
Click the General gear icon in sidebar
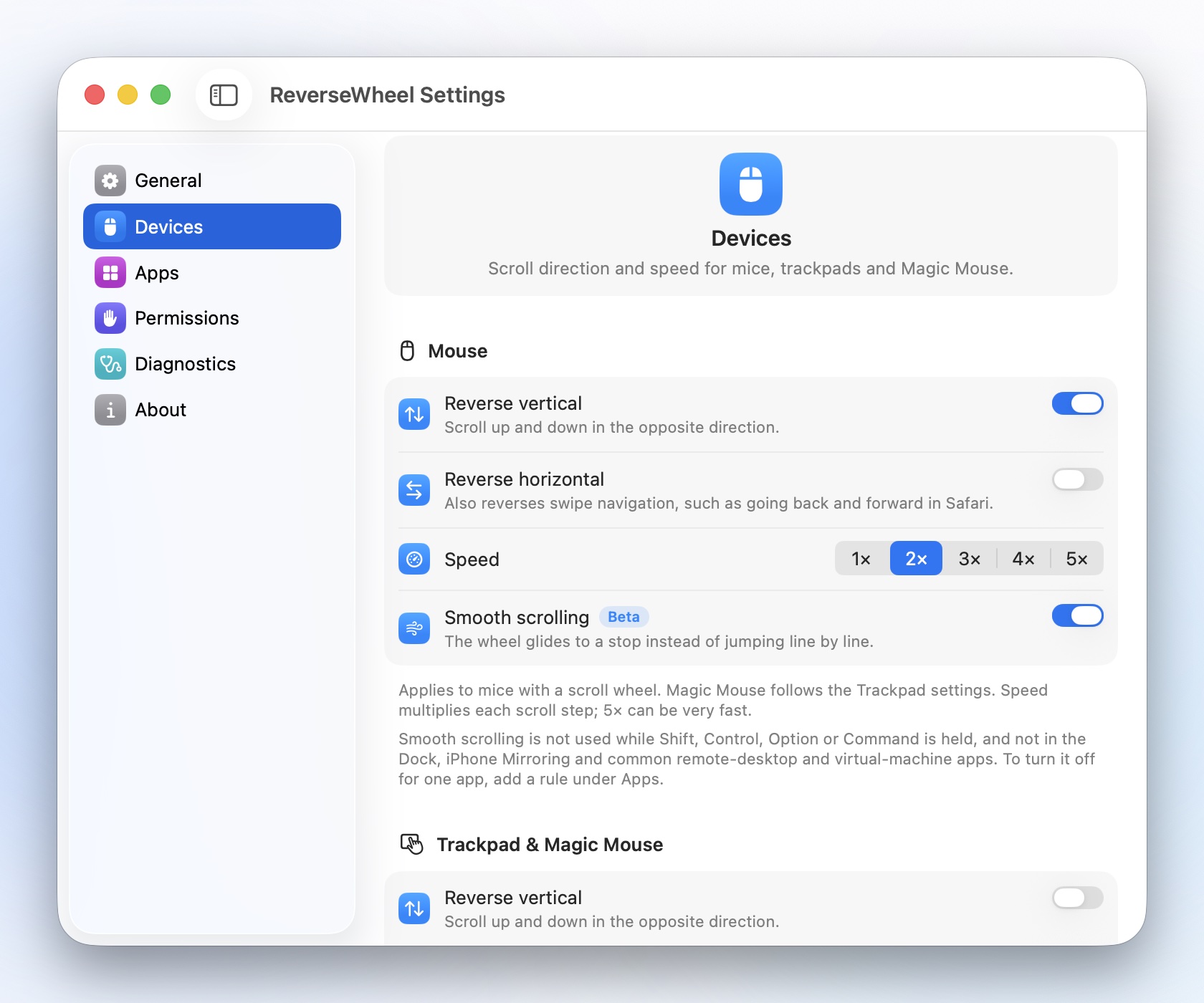[x=110, y=181]
